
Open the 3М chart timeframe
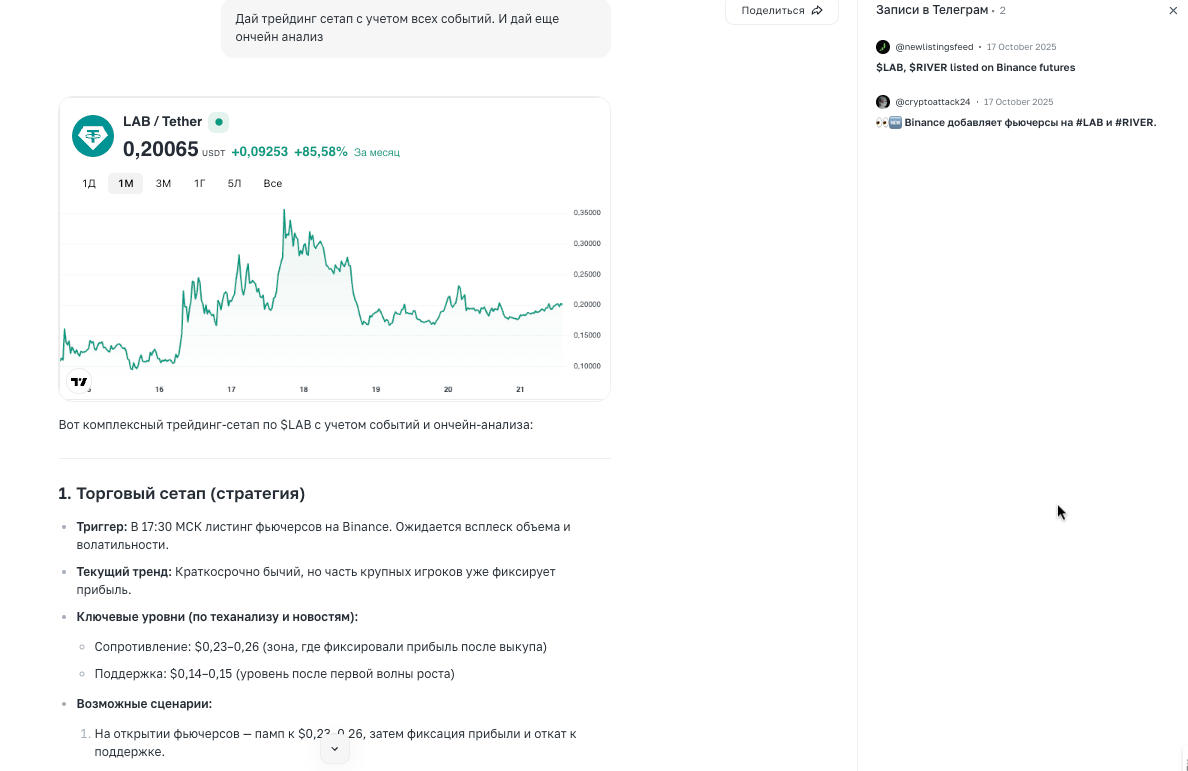tap(162, 183)
